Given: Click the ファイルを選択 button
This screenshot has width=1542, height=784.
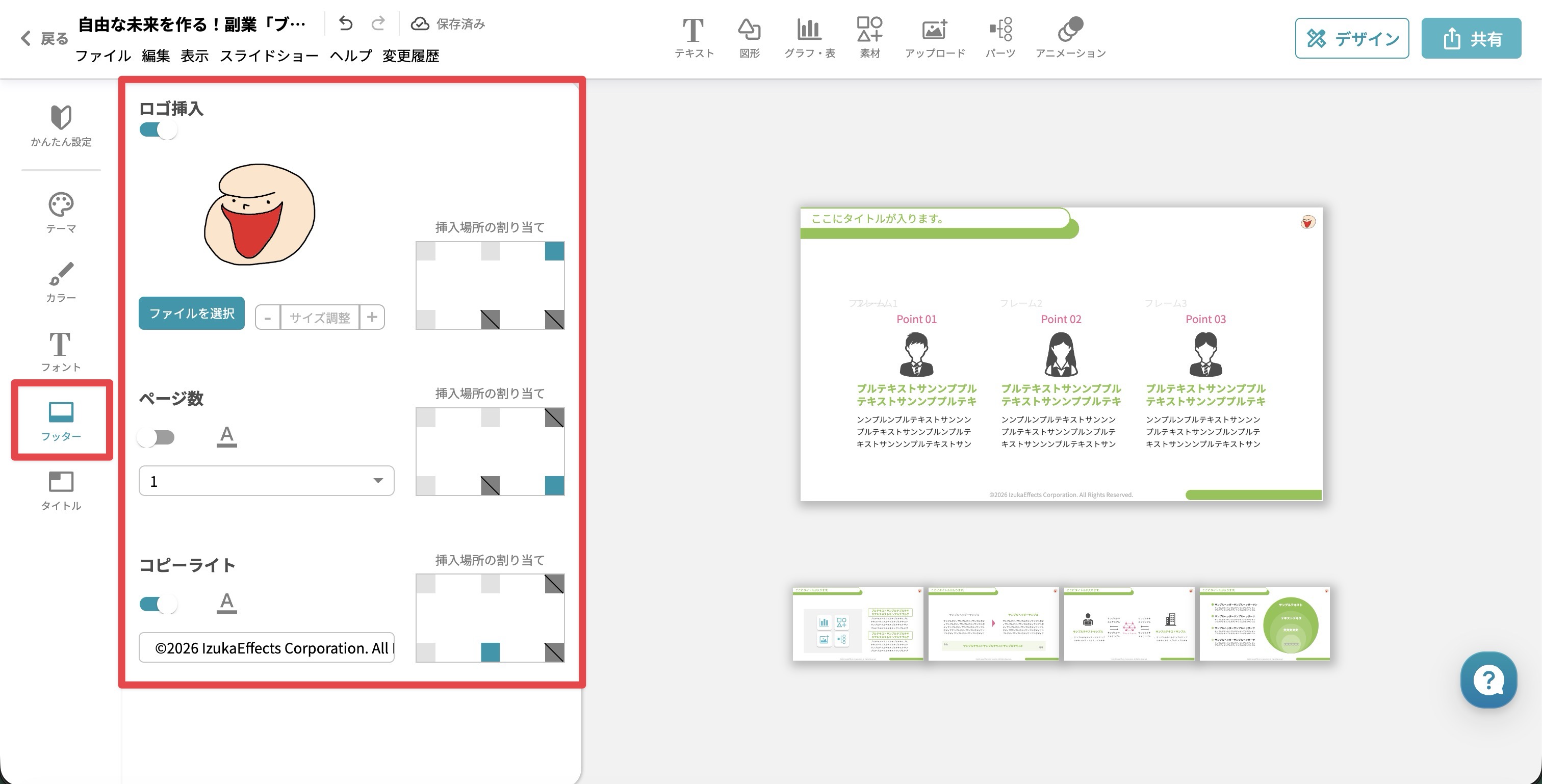Looking at the screenshot, I should tap(192, 313).
